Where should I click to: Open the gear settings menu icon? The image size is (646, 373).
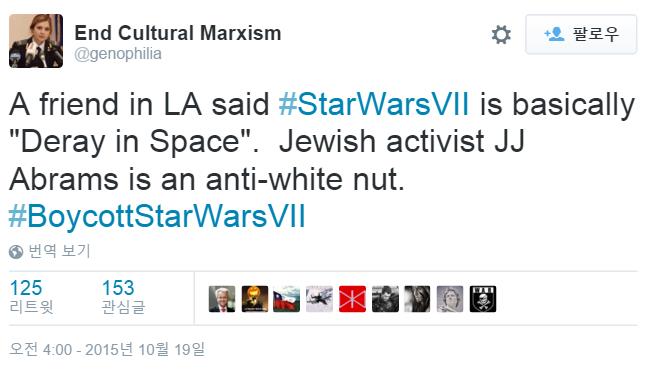(x=501, y=35)
